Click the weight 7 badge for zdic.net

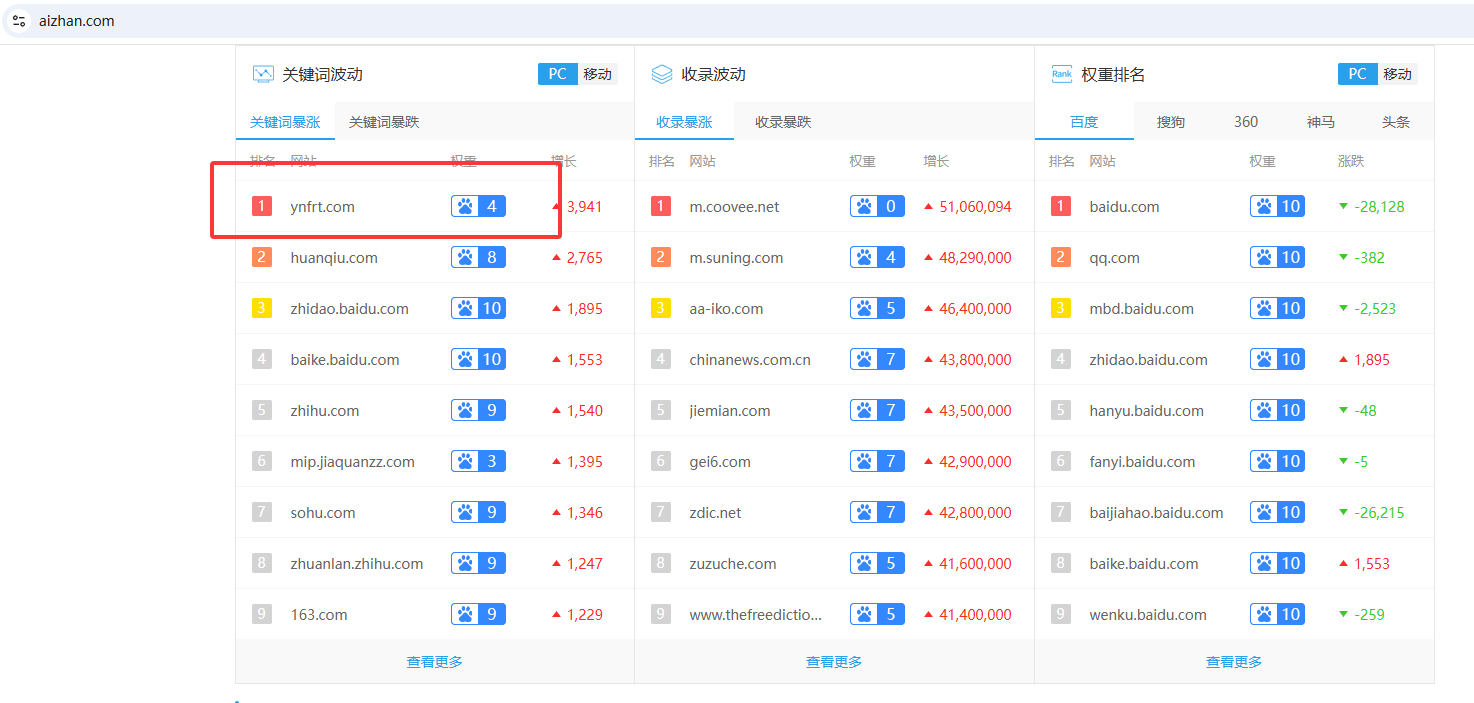pos(877,512)
